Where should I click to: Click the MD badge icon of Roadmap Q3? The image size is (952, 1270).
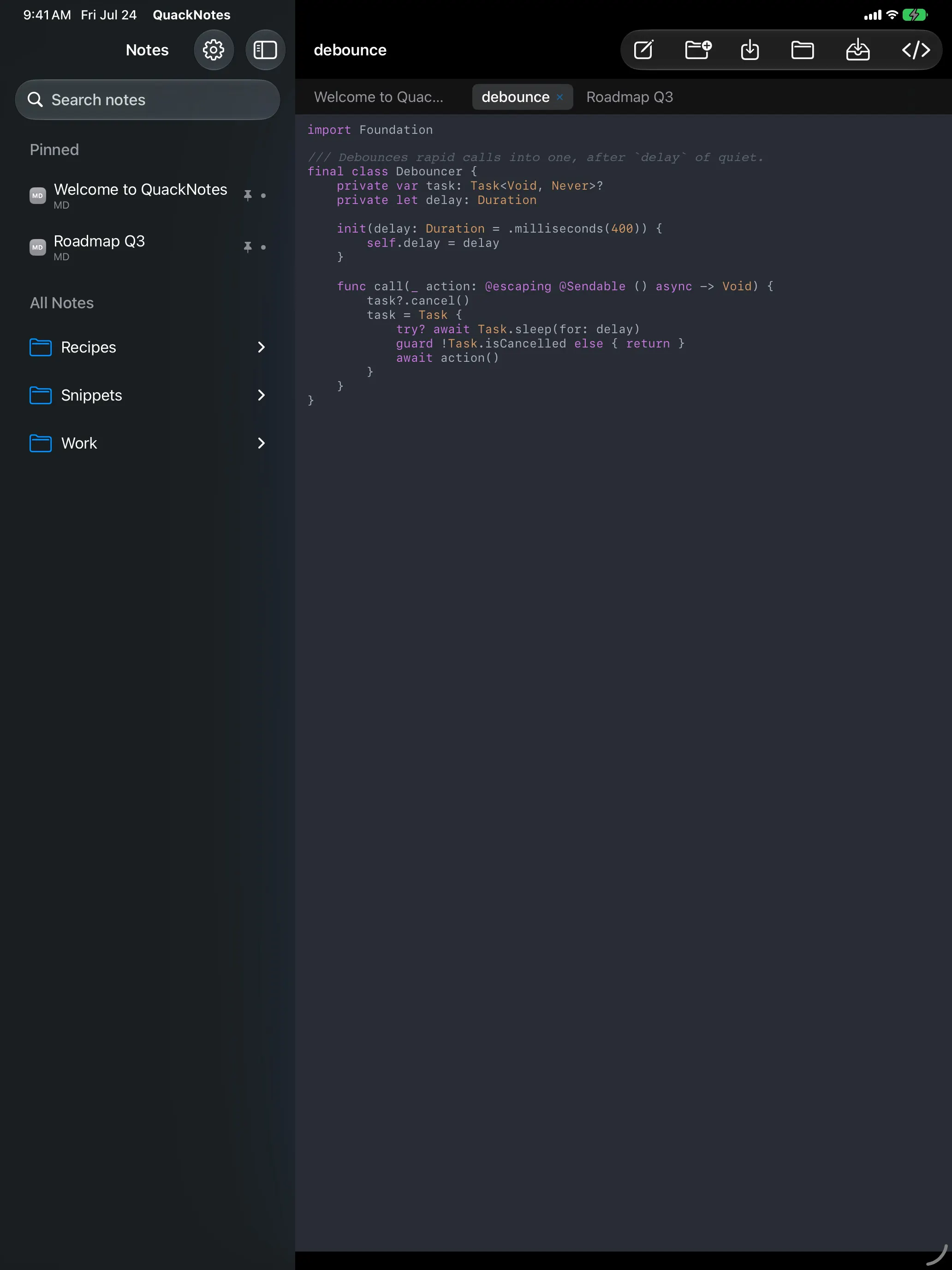click(x=37, y=247)
